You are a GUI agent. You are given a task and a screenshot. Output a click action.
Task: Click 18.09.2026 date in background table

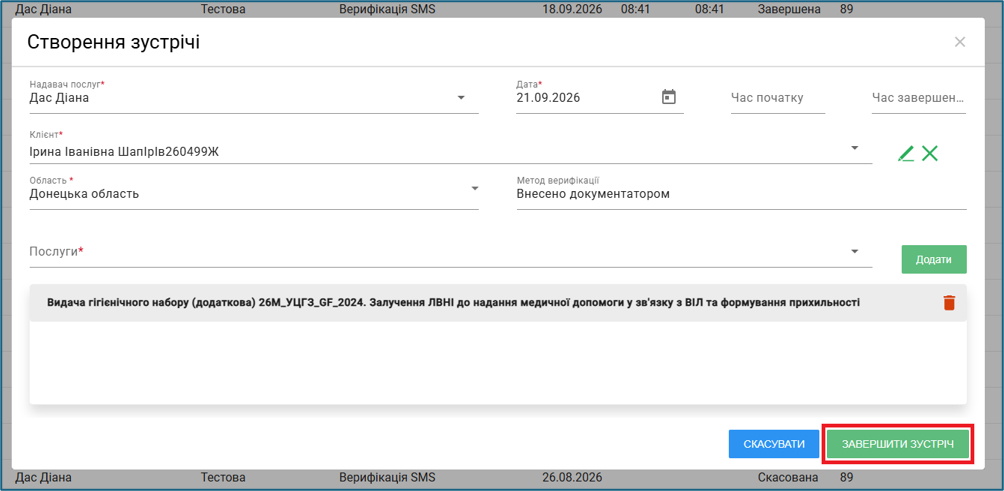tap(572, 10)
